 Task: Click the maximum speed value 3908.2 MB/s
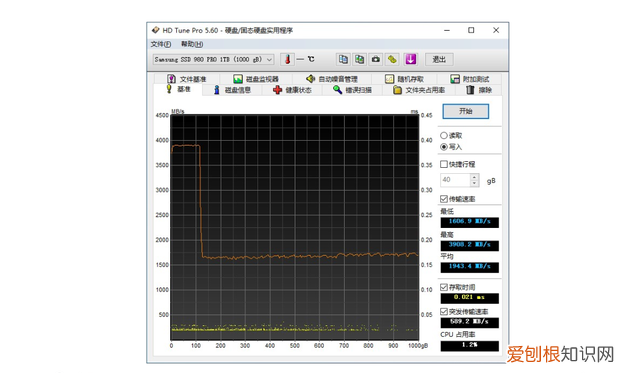click(469, 246)
